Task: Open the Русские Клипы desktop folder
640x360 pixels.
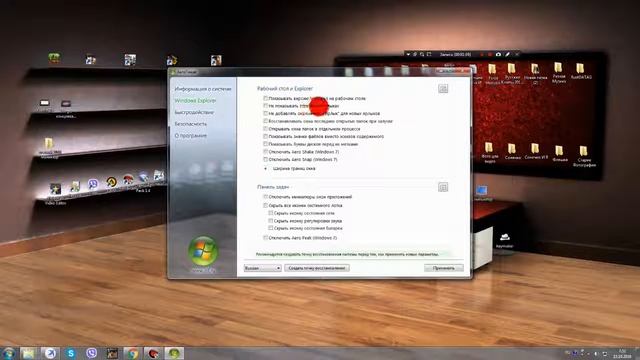Action: pyautogui.click(x=511, y=73)
